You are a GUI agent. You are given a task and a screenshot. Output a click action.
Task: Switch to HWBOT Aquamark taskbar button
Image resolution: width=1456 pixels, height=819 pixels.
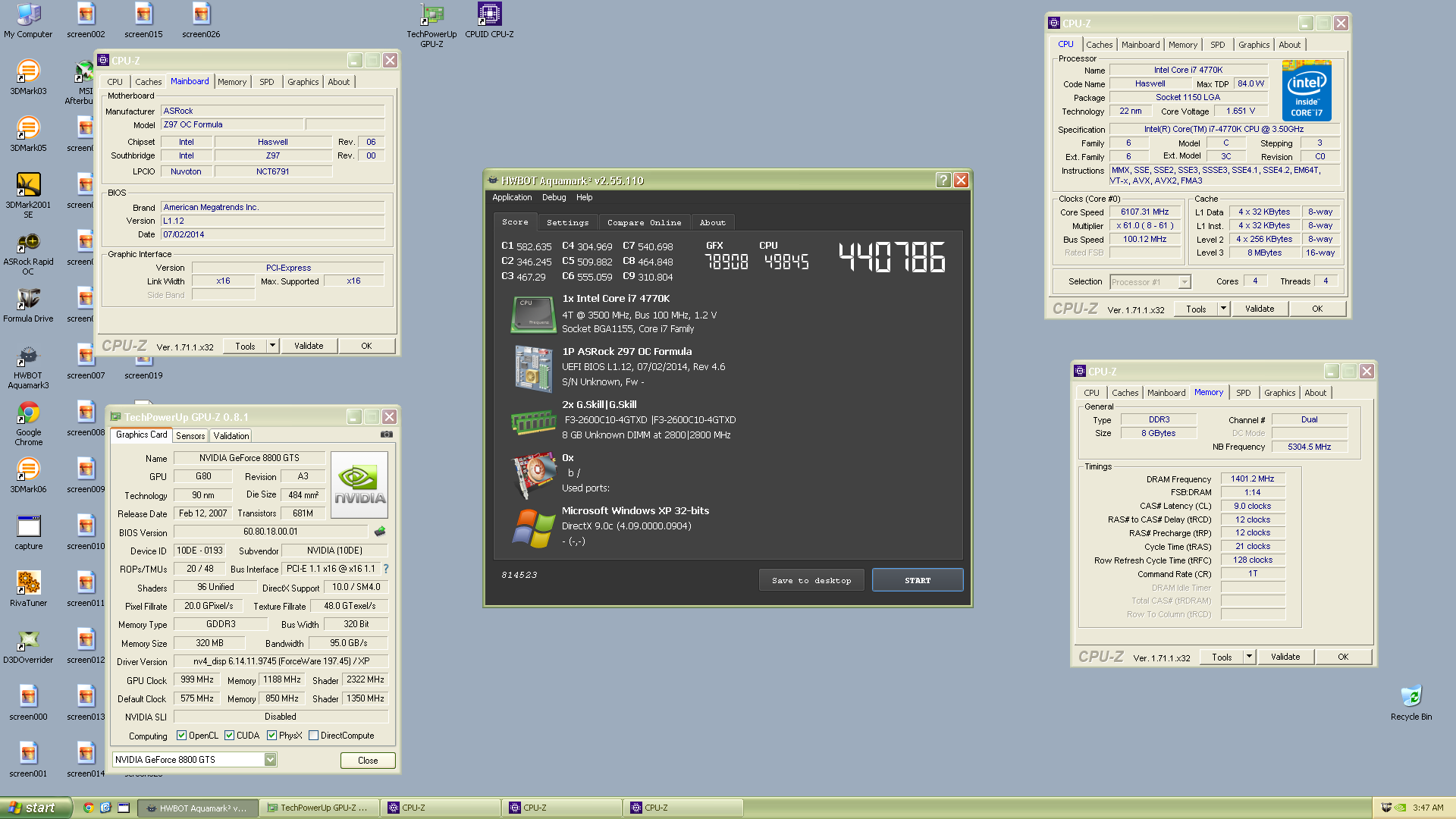(x=197, y=808)
